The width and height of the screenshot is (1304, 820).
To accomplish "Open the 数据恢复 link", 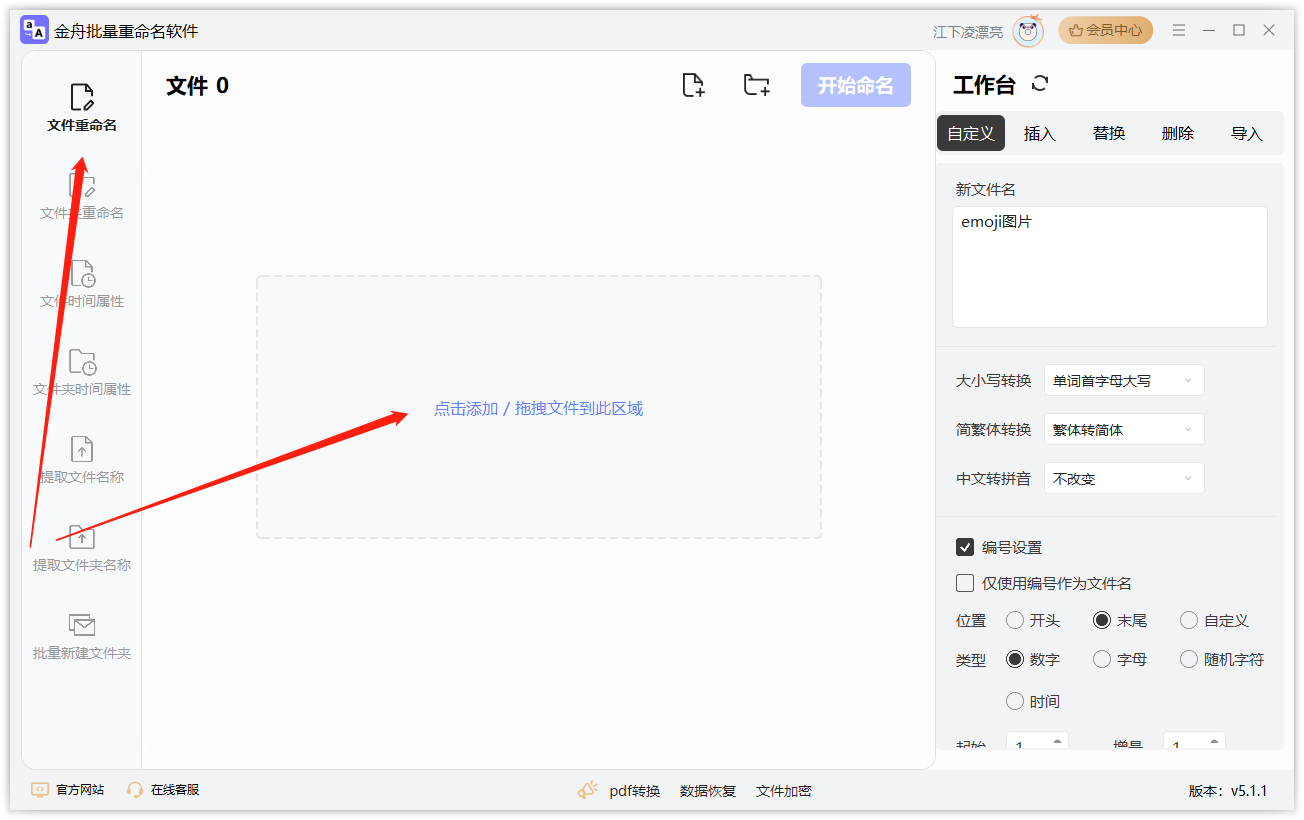I will [x=708, y=791].
